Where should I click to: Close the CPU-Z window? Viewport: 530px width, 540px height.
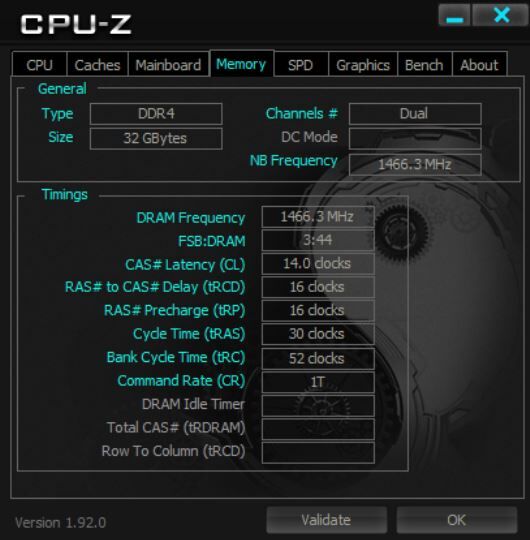pyautogui.click(x=500, y=15)
